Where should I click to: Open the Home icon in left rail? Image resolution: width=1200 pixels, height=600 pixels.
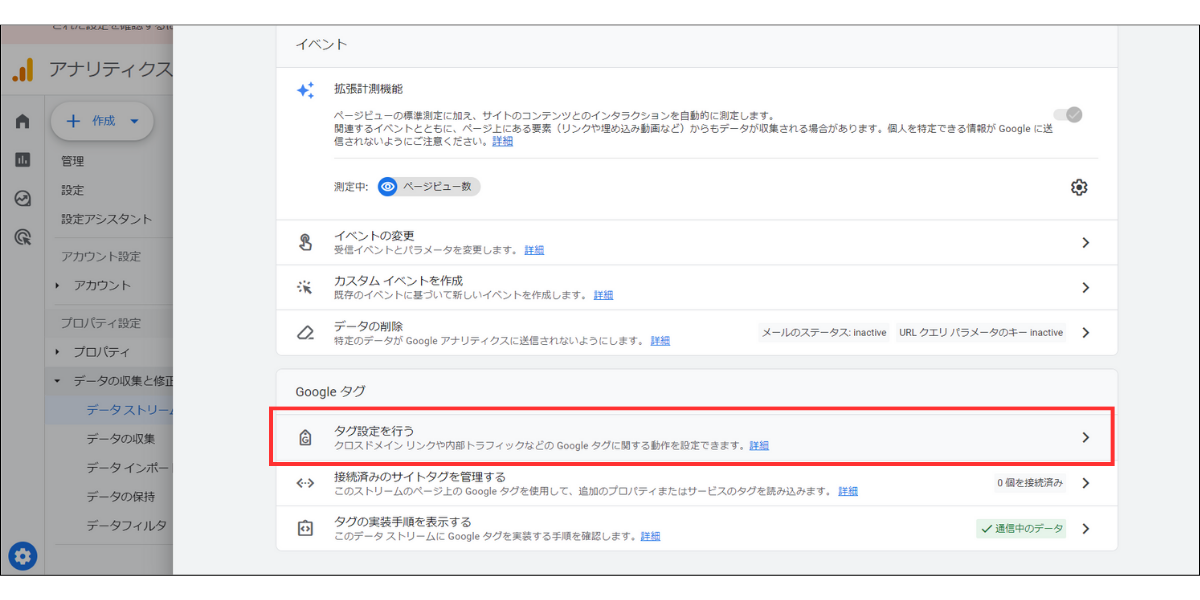[22, 121]
